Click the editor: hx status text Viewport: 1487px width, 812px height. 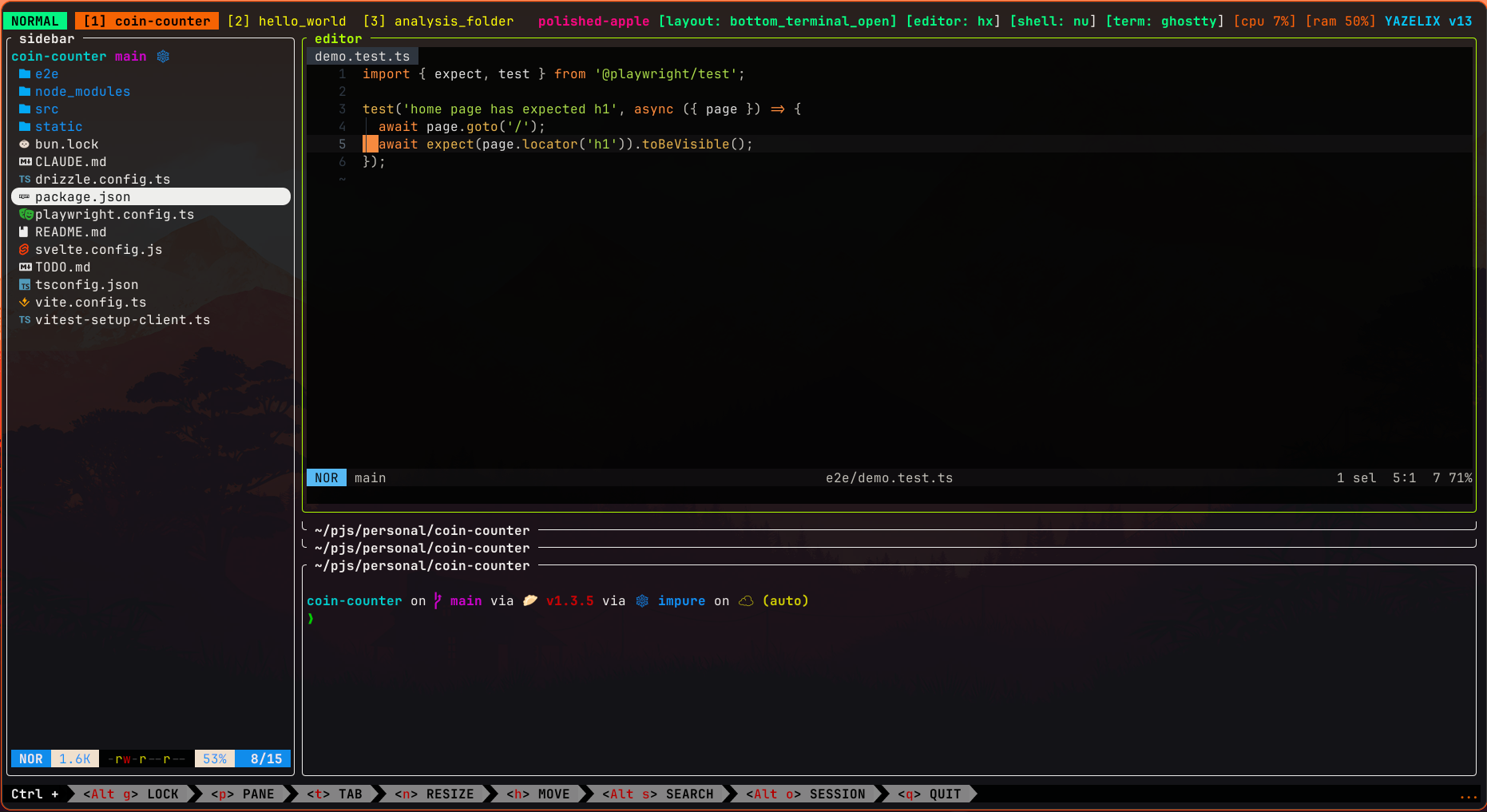click(x=953, y=22)
